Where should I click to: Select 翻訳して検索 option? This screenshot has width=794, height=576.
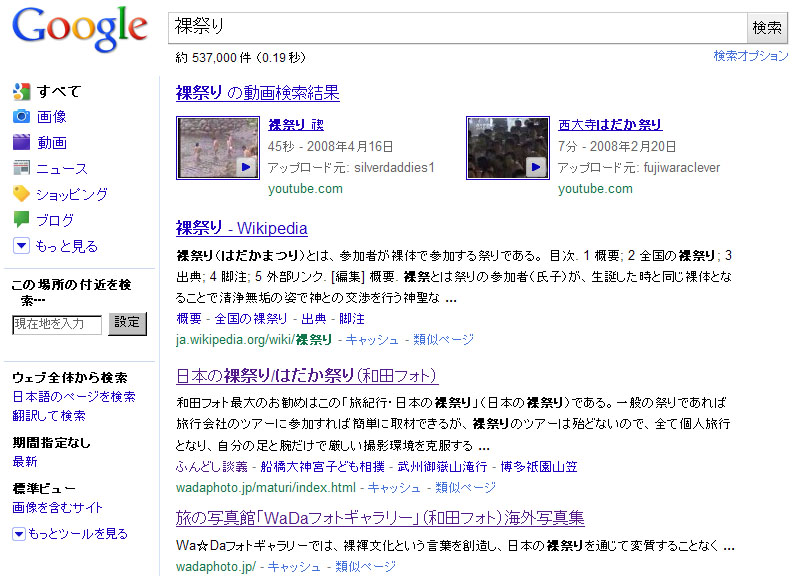[x=49, y=416]
